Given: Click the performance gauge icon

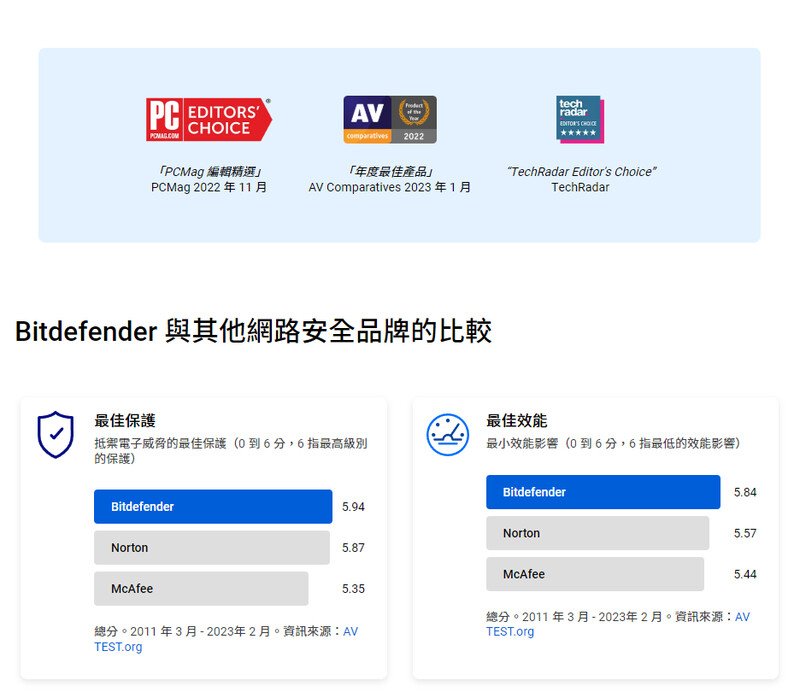Looking at the screenshot, I should (447, 434).
